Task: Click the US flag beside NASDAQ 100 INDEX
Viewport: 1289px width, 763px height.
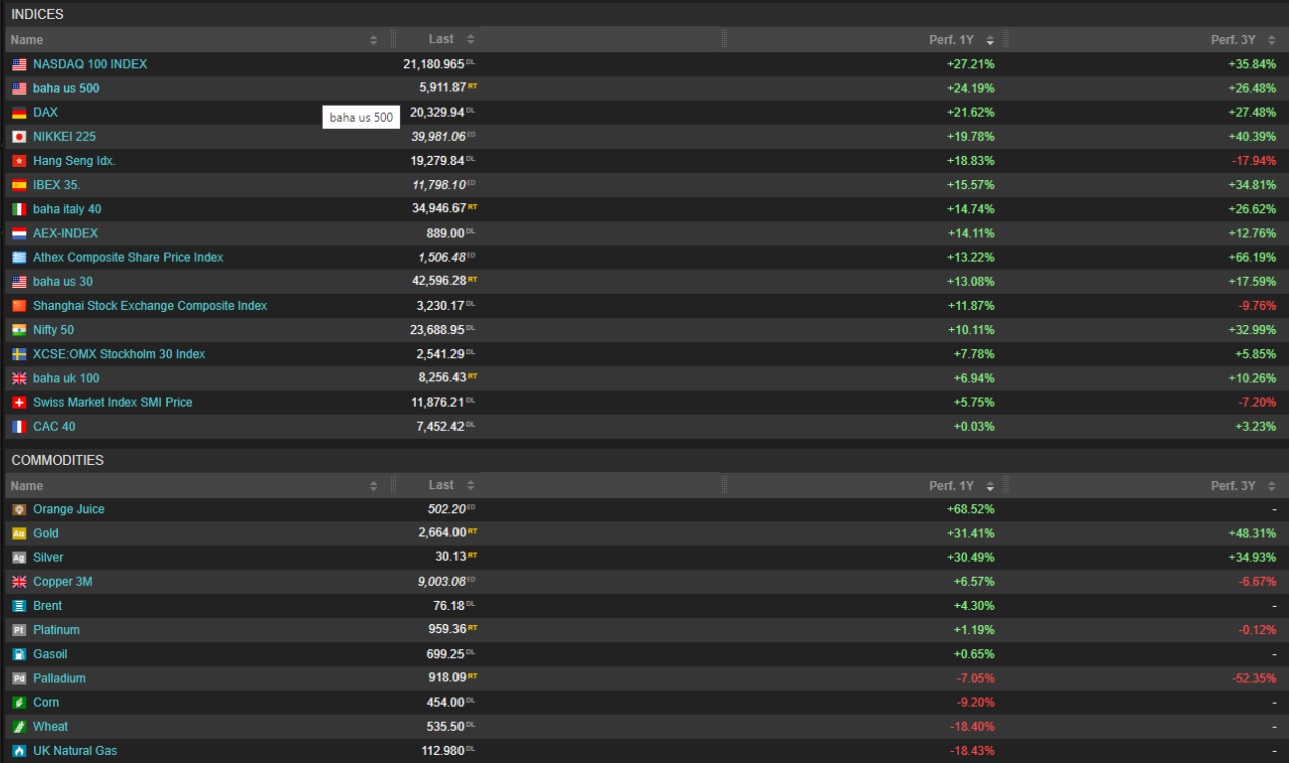Action: tap(19, 64)
